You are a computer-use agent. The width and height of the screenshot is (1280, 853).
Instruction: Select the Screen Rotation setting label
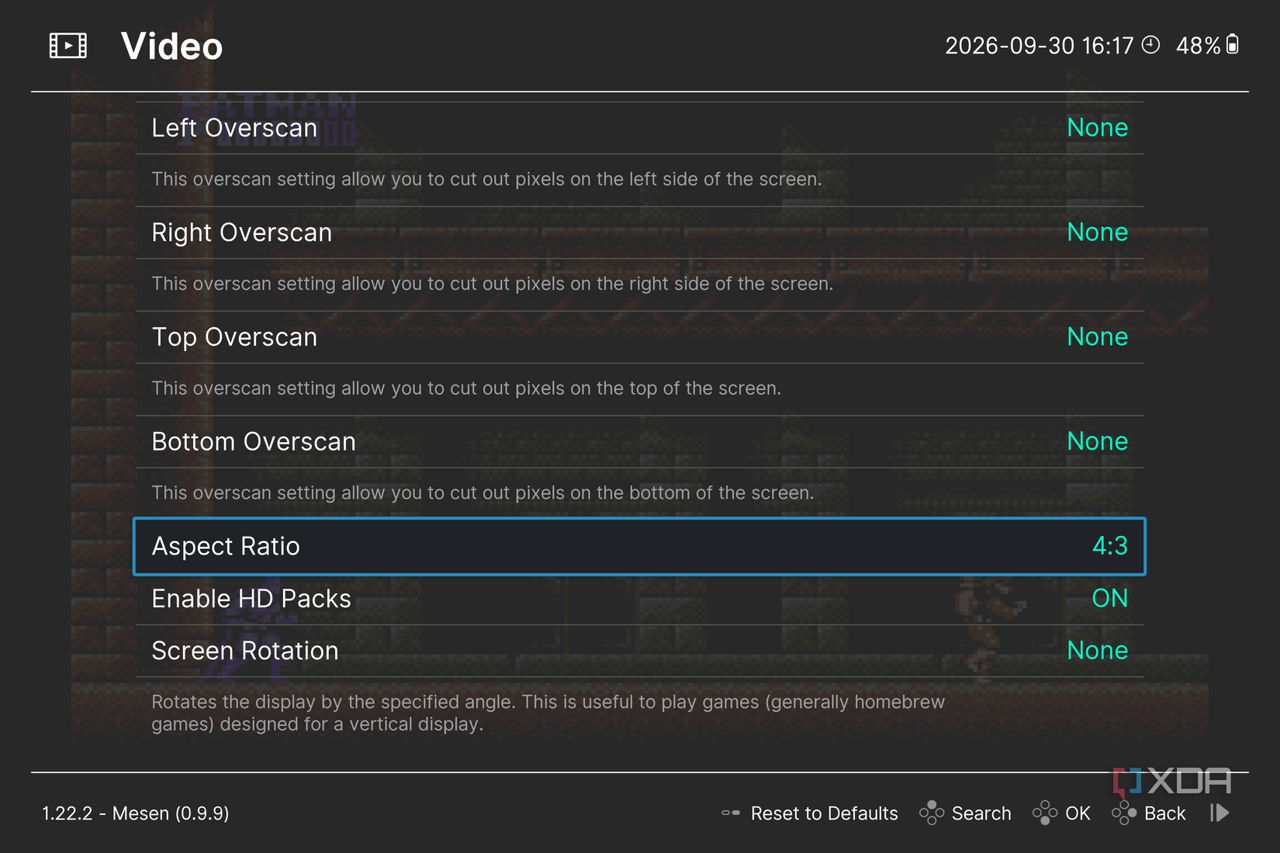(x=245, y=650)
